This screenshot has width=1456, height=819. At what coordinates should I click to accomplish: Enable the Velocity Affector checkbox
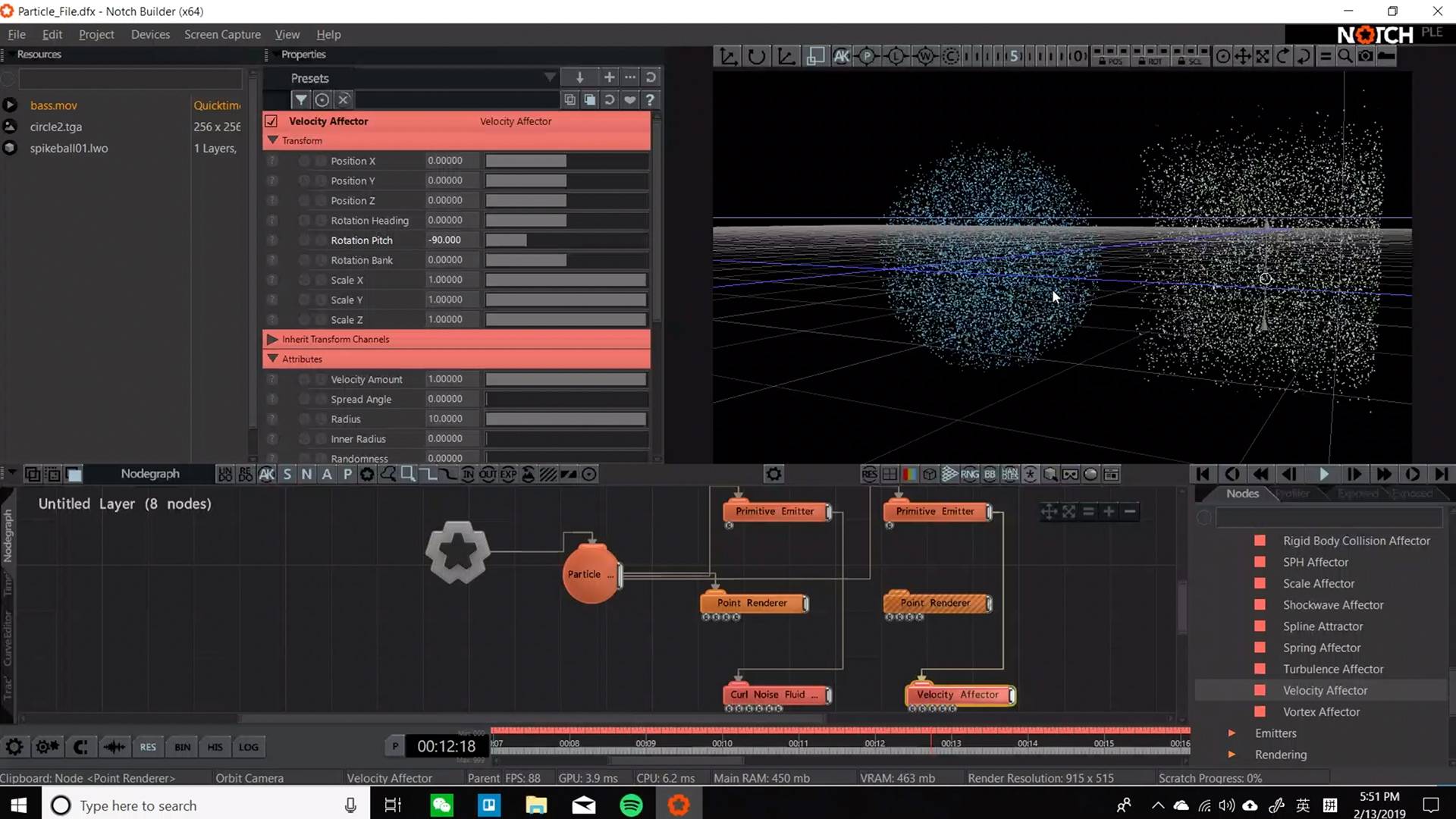coord(271,121)
